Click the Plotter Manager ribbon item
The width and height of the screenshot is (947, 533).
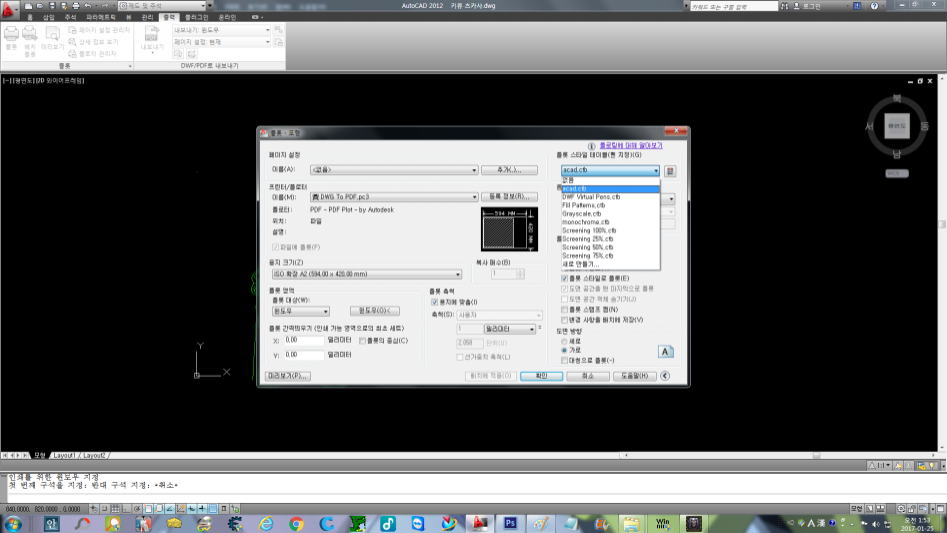92,54
